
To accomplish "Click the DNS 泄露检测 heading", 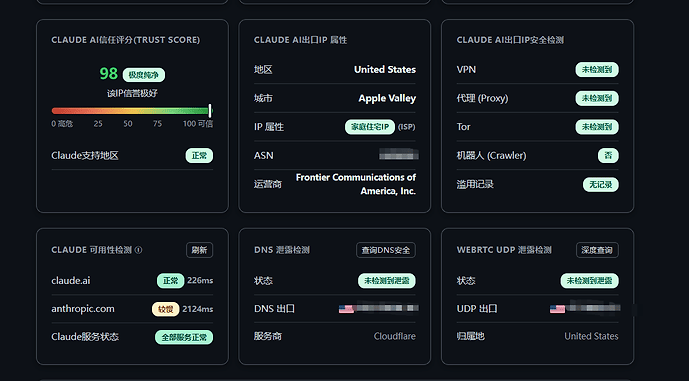I will point(282,250).
